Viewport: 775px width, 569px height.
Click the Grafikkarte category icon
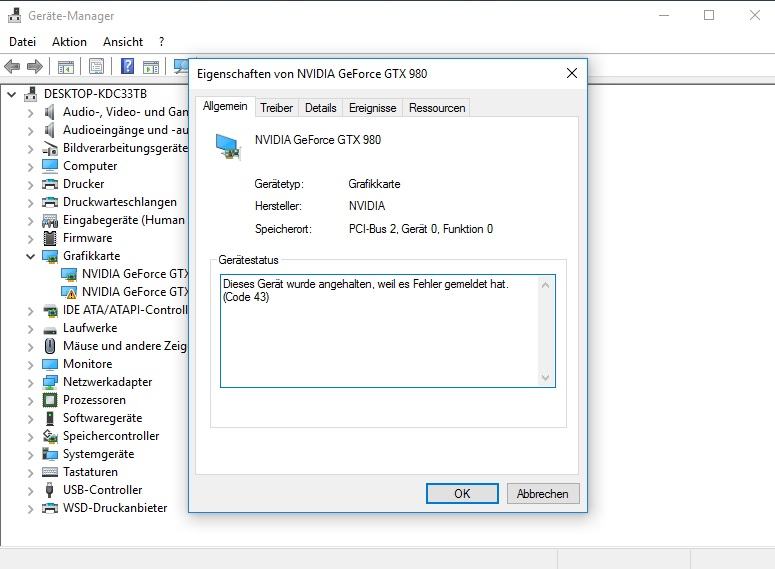click(50, 256)
